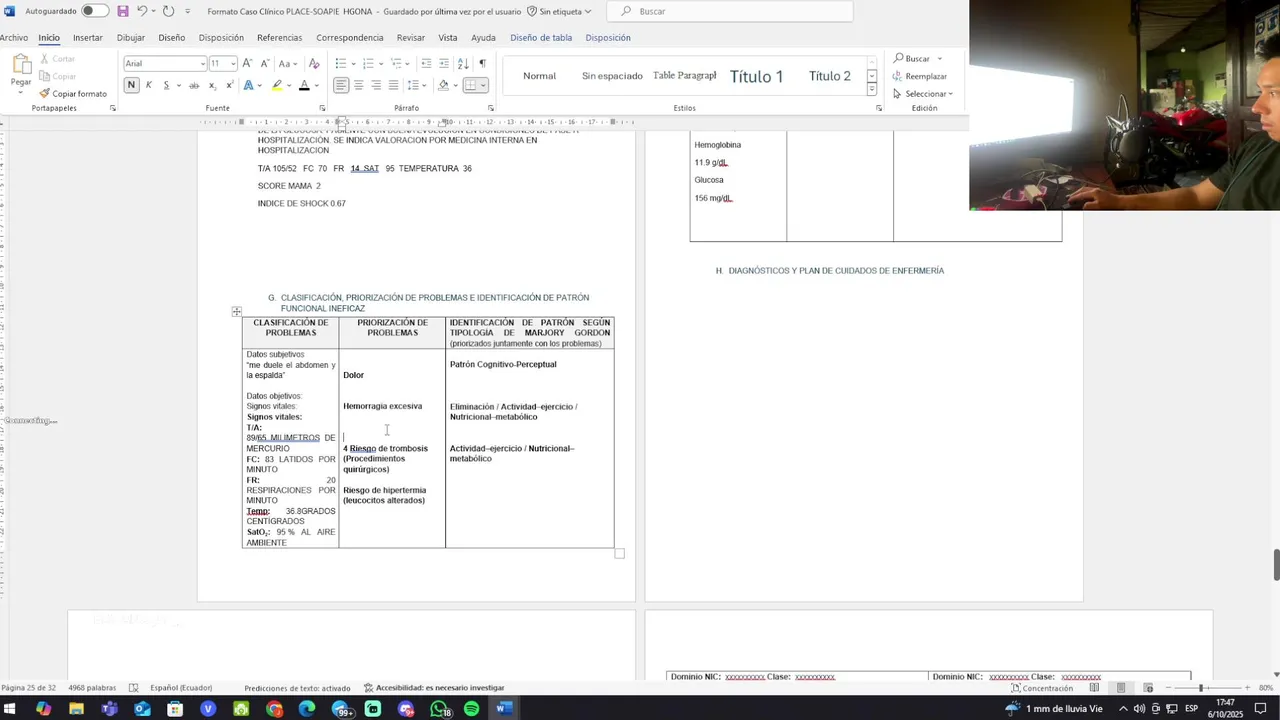Open Google Chrome from the taskbar
This screenshot has height=720, width=1280.
pyautogui.click(x=274, y=709)
